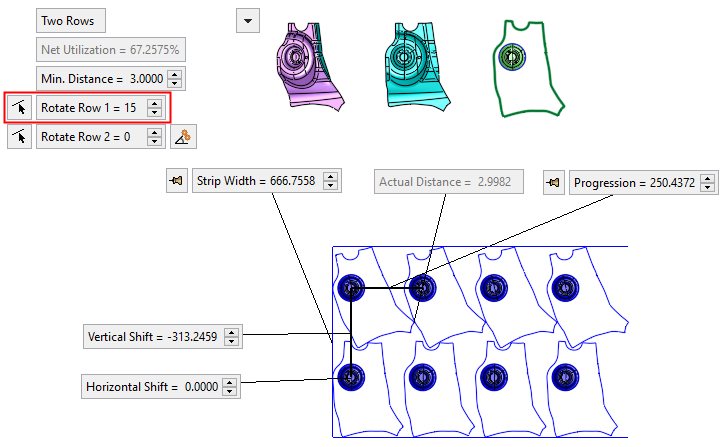Viewport: 725px width, 447px height.
Task: Increase Vertical Shift with up arrow
Action: point(231,332)
